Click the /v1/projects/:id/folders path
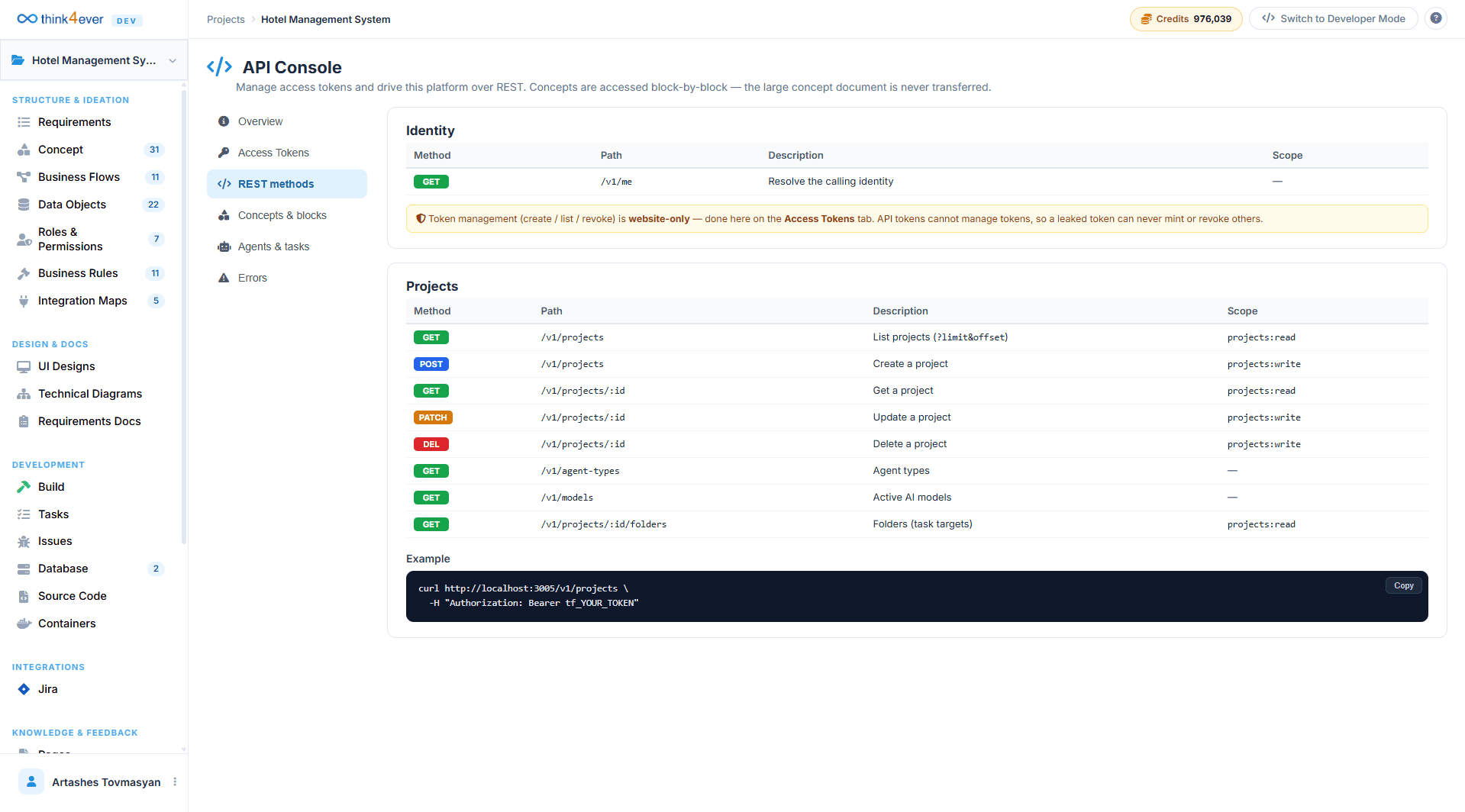Image resolution: width=1465 pixels, height=812 pixels. tap(604, 524)
